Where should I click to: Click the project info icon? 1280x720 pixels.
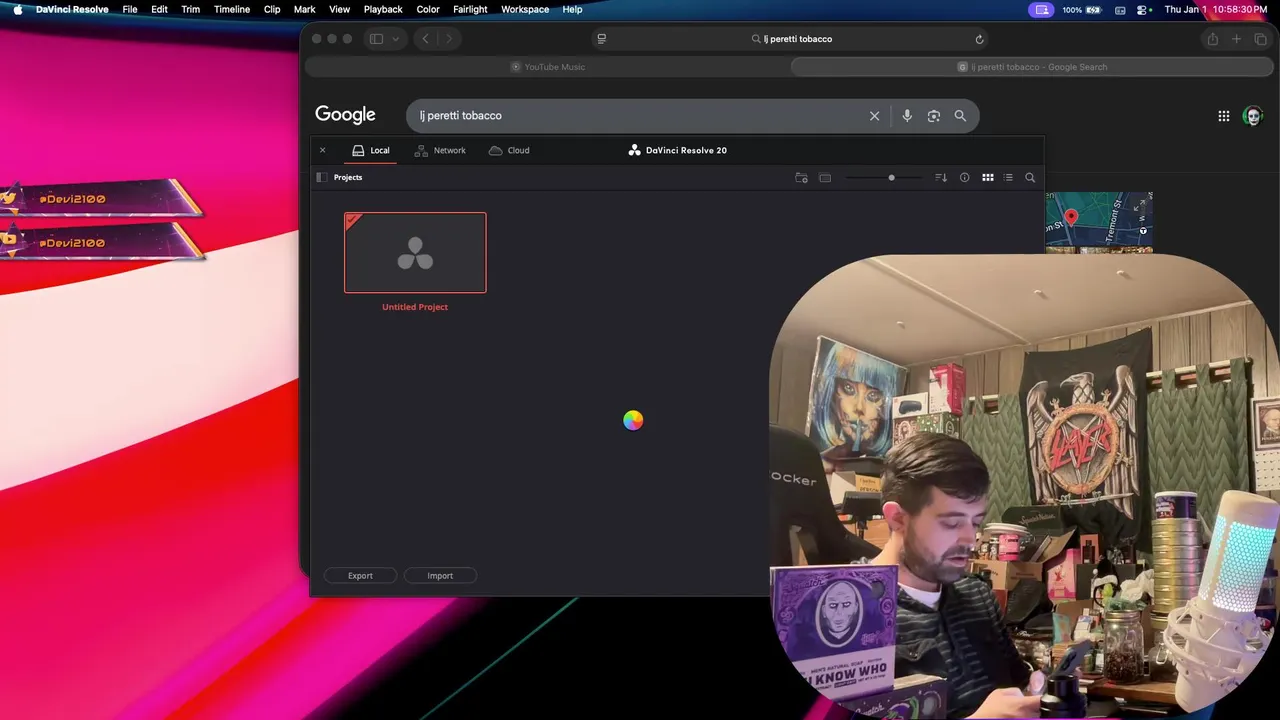point(964,178)
